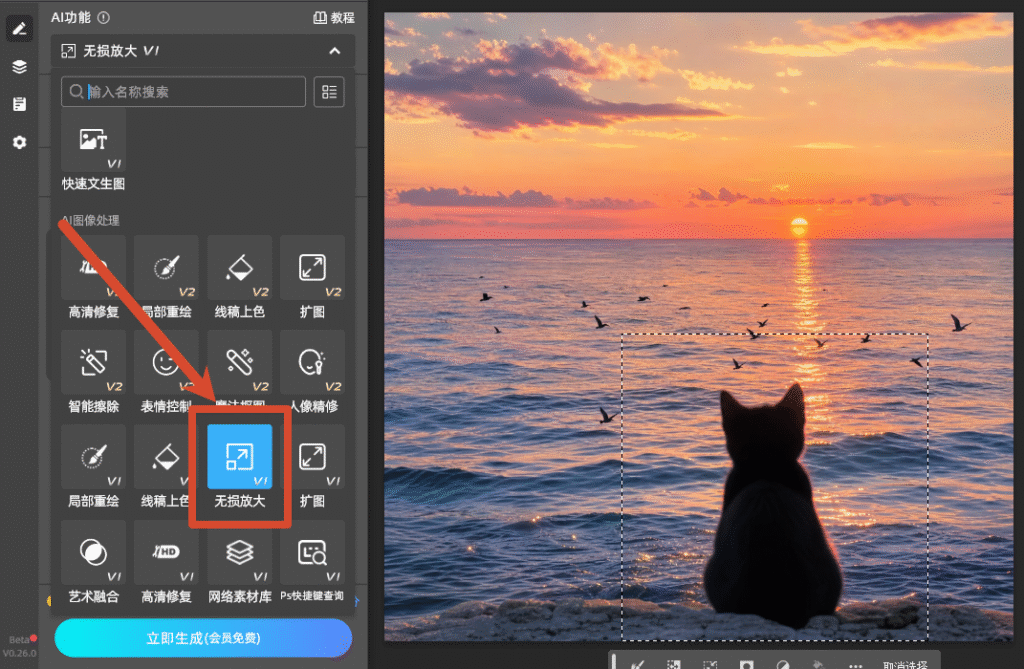The width and height of the screenshot is (1024, 669).
Task: Select the 局部重绘 V1 tool
Action: pos(93,467)
